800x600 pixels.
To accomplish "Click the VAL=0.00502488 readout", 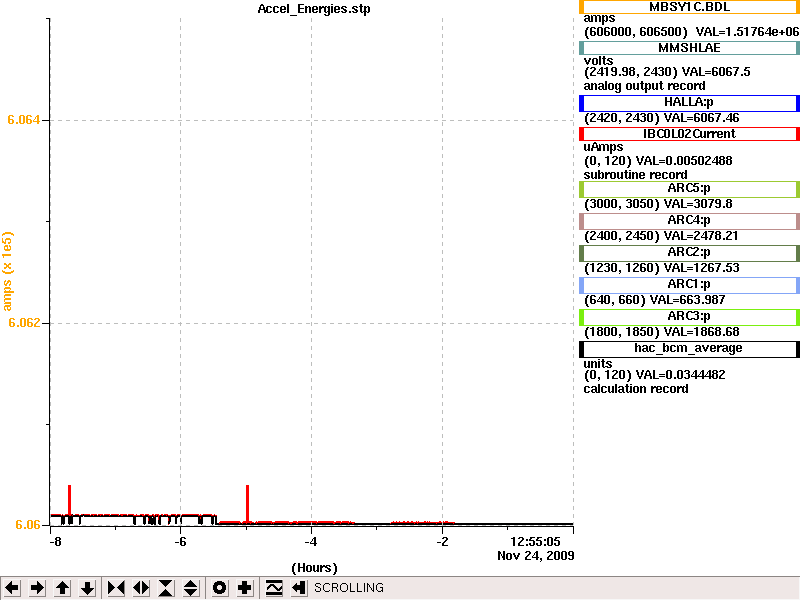I will 684,161.
